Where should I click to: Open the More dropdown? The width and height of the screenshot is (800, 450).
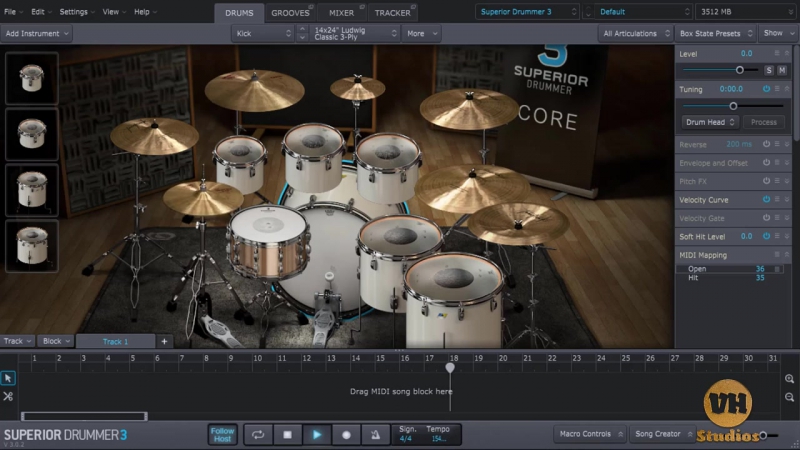click(421, 34)
